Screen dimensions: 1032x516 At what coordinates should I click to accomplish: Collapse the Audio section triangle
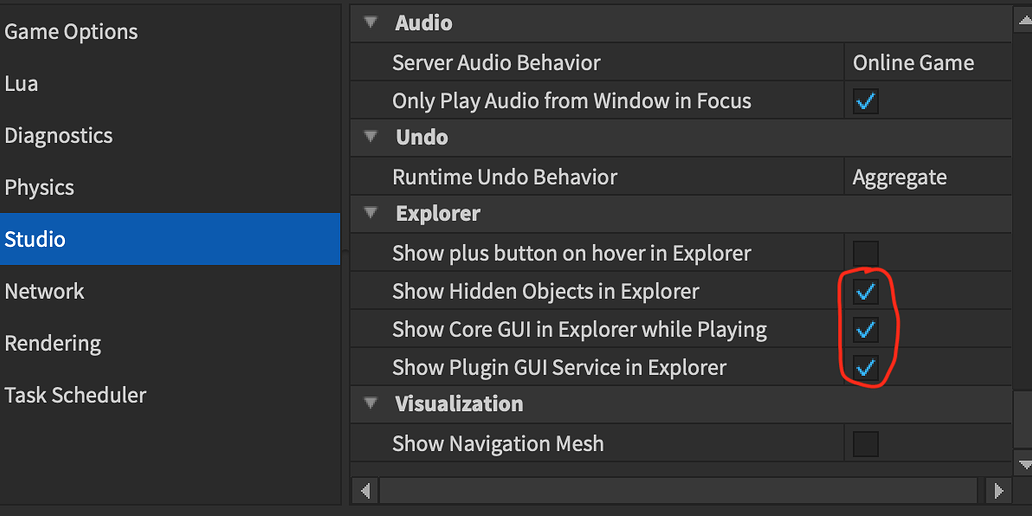tap(372, 23)
